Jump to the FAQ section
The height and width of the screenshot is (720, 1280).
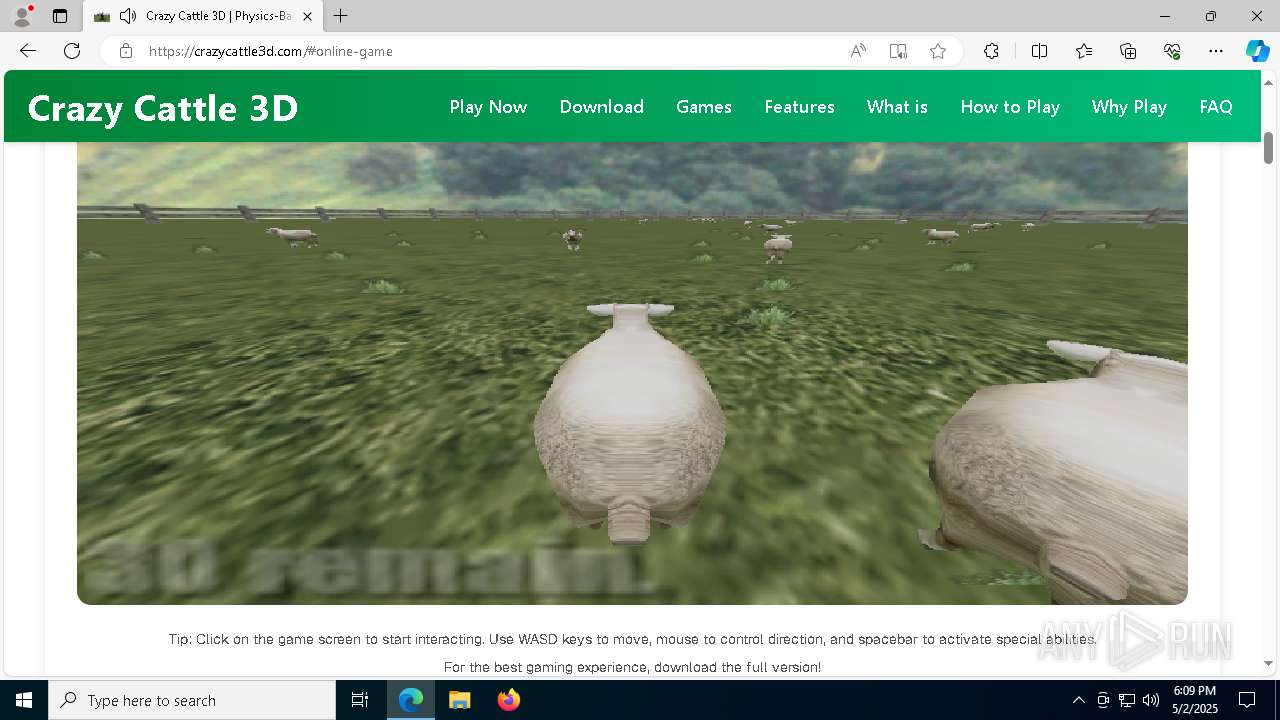click(x=1216, y=107)
